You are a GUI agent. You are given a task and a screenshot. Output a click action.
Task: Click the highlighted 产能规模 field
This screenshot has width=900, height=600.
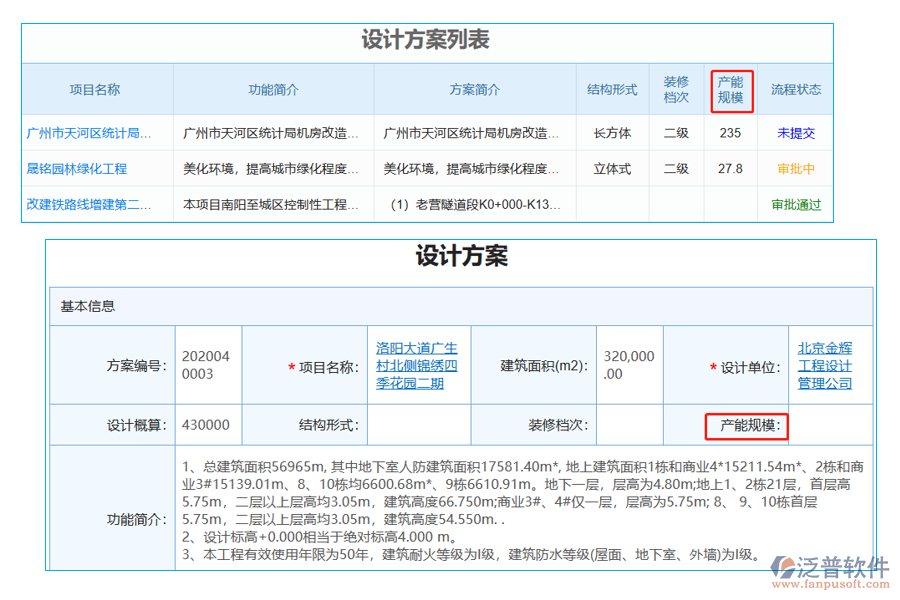[750, 426]
